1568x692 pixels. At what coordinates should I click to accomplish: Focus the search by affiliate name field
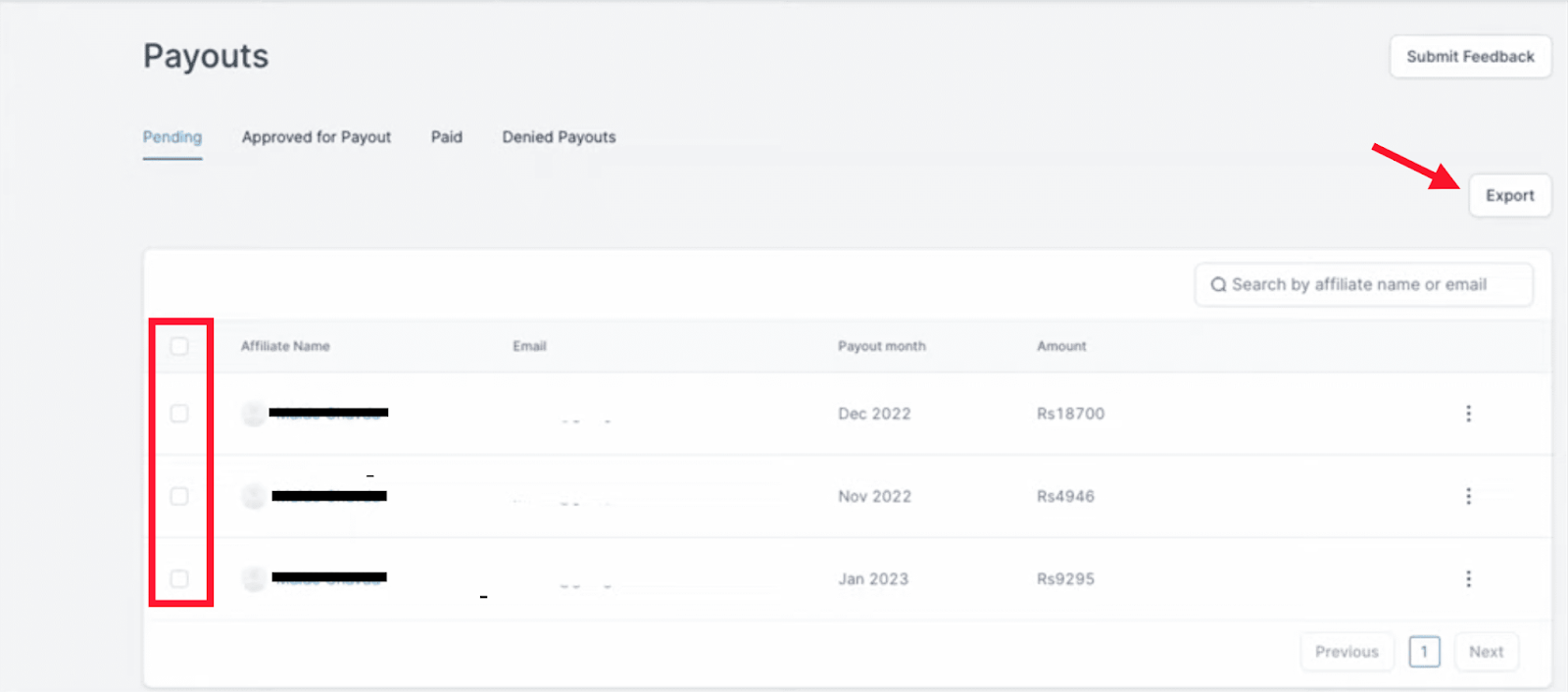tap(1363, 284)
